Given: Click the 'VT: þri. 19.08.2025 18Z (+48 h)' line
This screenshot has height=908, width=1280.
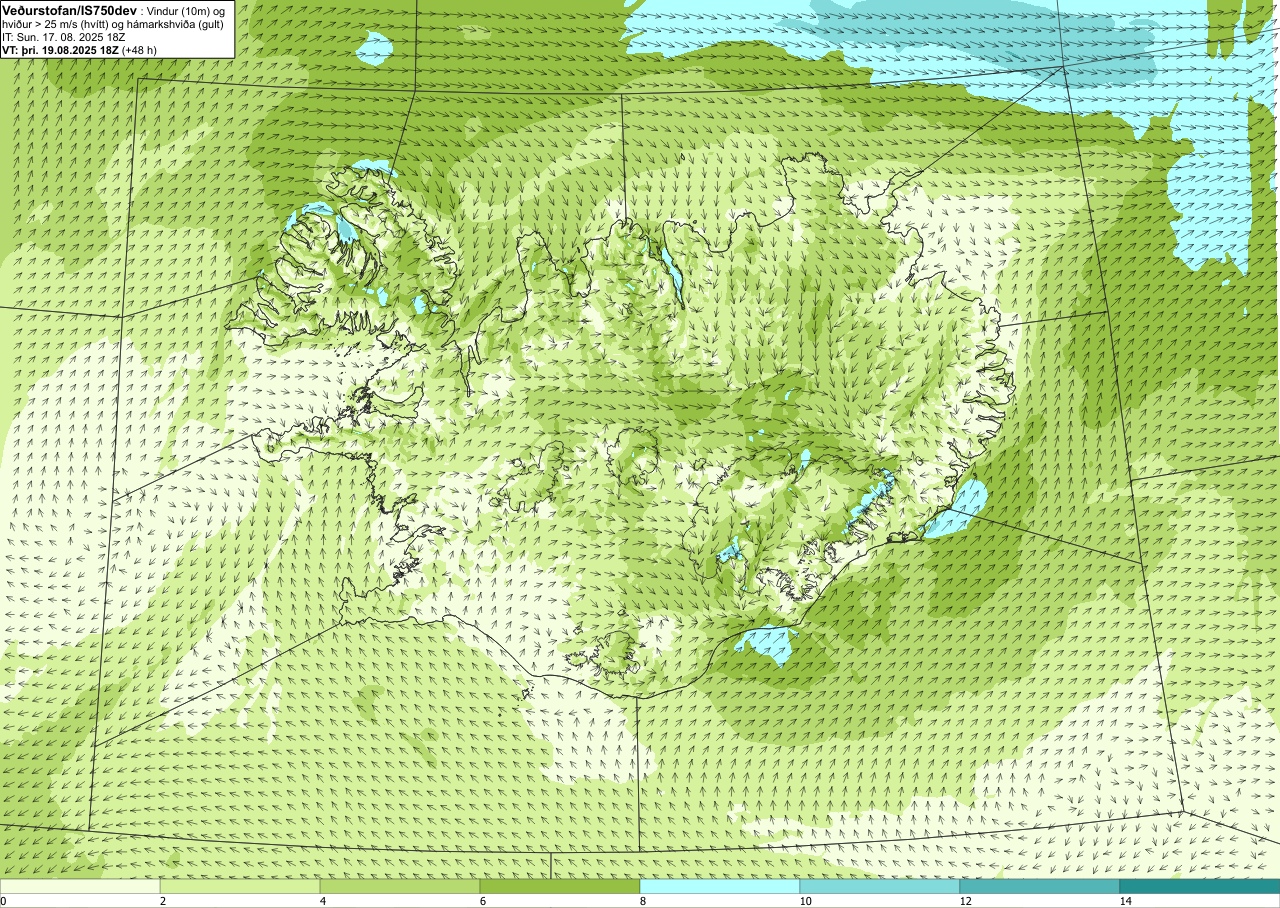Looking at the screenshot, I should click(x=80, y=49).
